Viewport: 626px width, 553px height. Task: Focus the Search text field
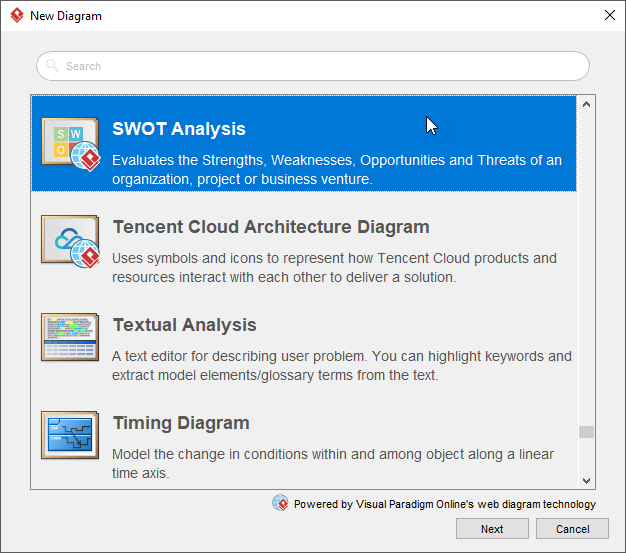click(x=320, y=66)
